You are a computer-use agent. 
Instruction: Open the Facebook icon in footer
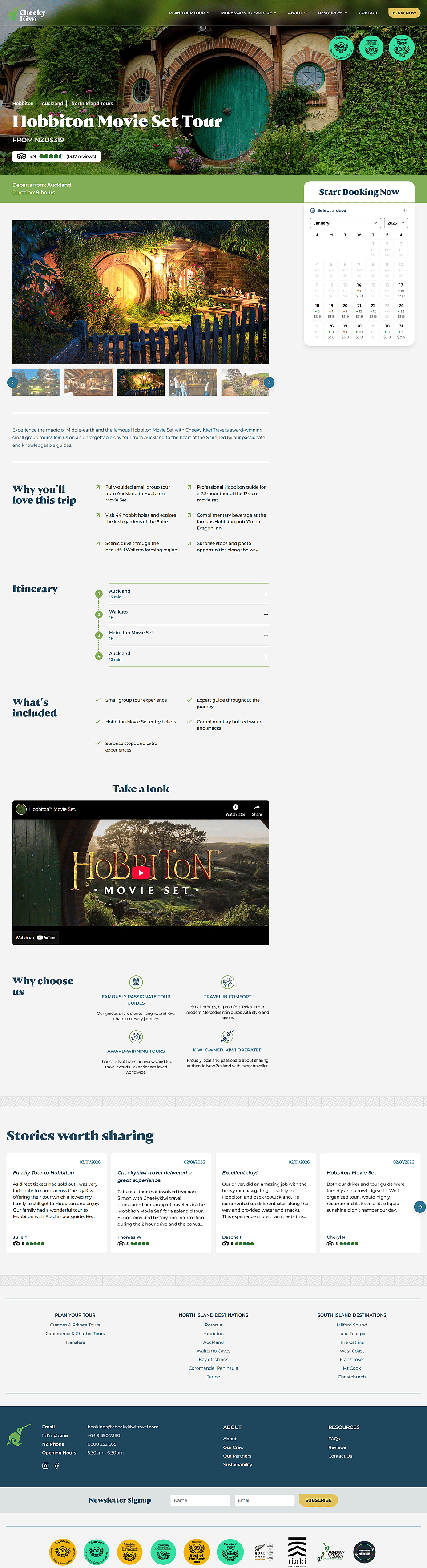[x=56, y=1465]
